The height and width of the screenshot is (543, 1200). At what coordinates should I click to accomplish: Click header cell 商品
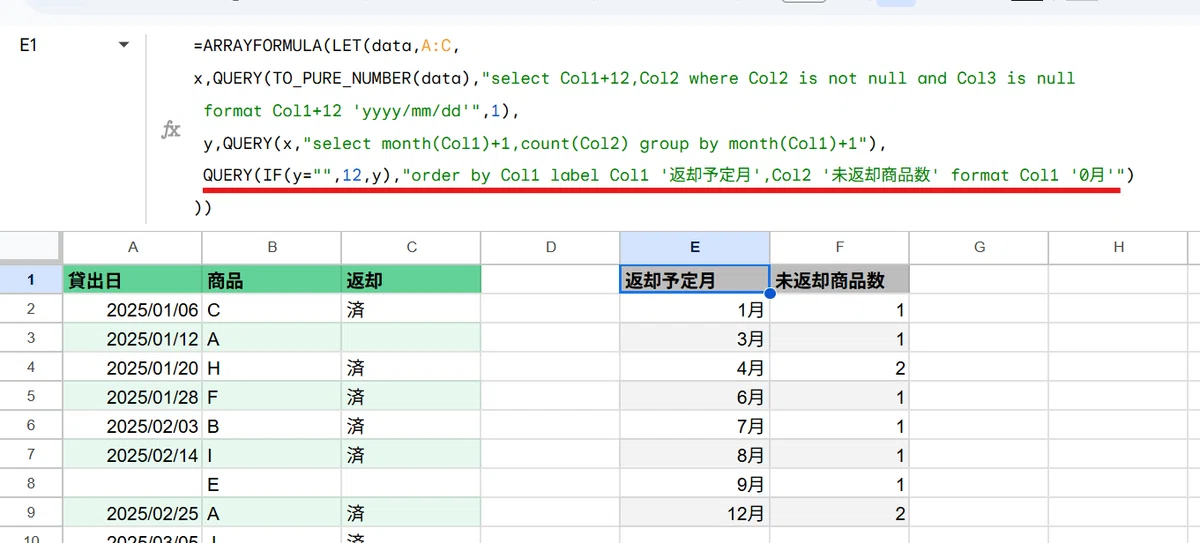[x=271, y=280]
